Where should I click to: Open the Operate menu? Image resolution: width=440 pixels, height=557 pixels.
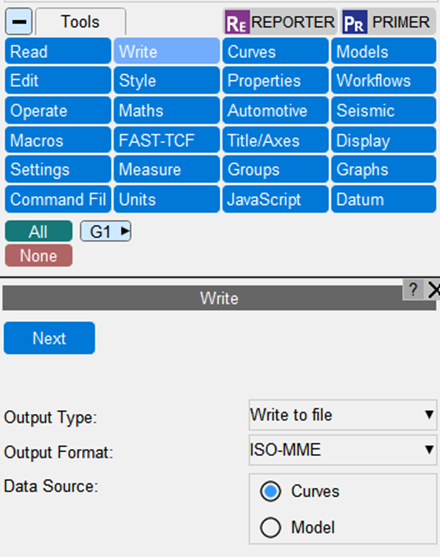click(x=58, y=110)
